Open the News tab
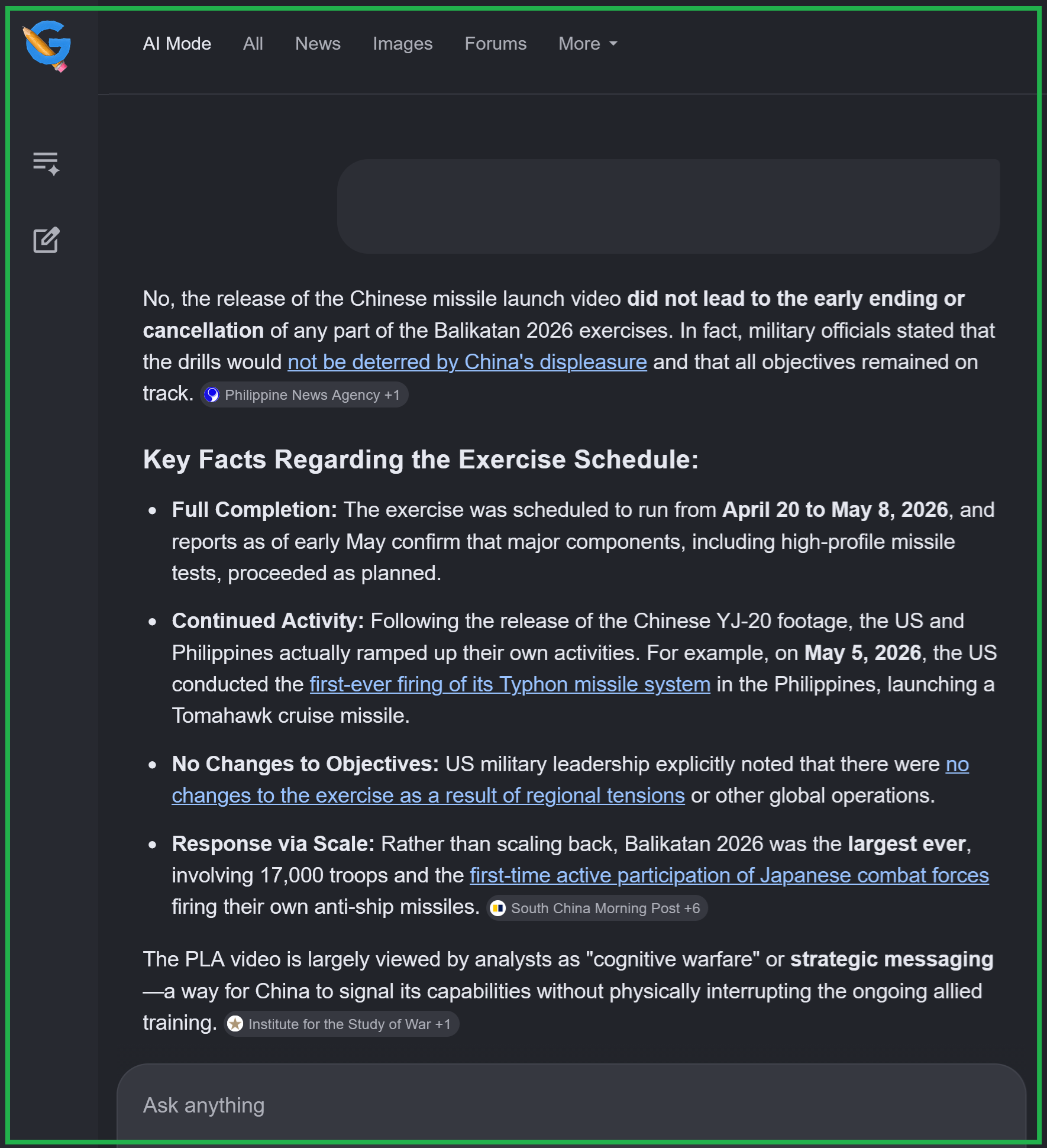The width and height of the screenshot is (1047, 1148). [x=318, y=44]
